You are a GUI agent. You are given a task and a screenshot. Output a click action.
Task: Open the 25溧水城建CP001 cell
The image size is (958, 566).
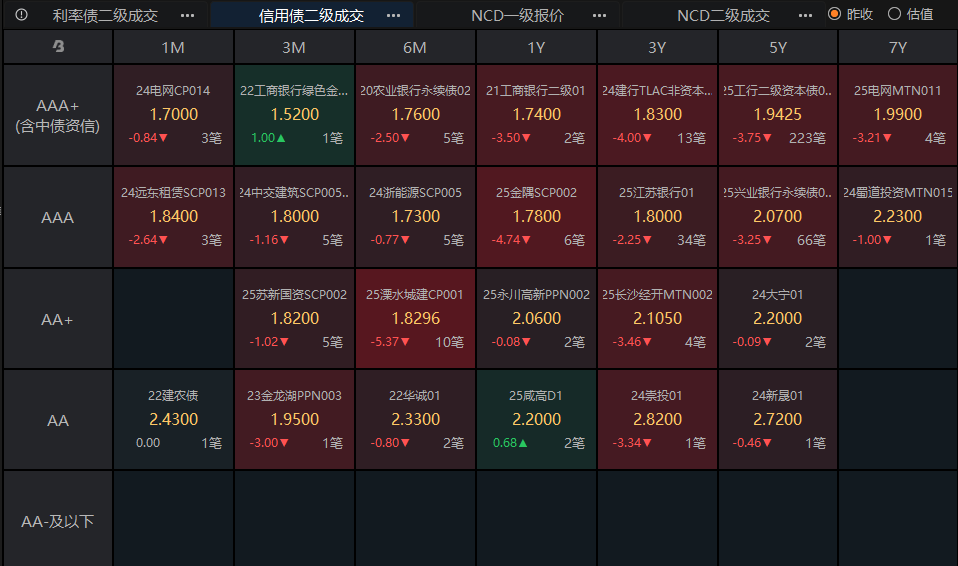(x=415, y=319)
